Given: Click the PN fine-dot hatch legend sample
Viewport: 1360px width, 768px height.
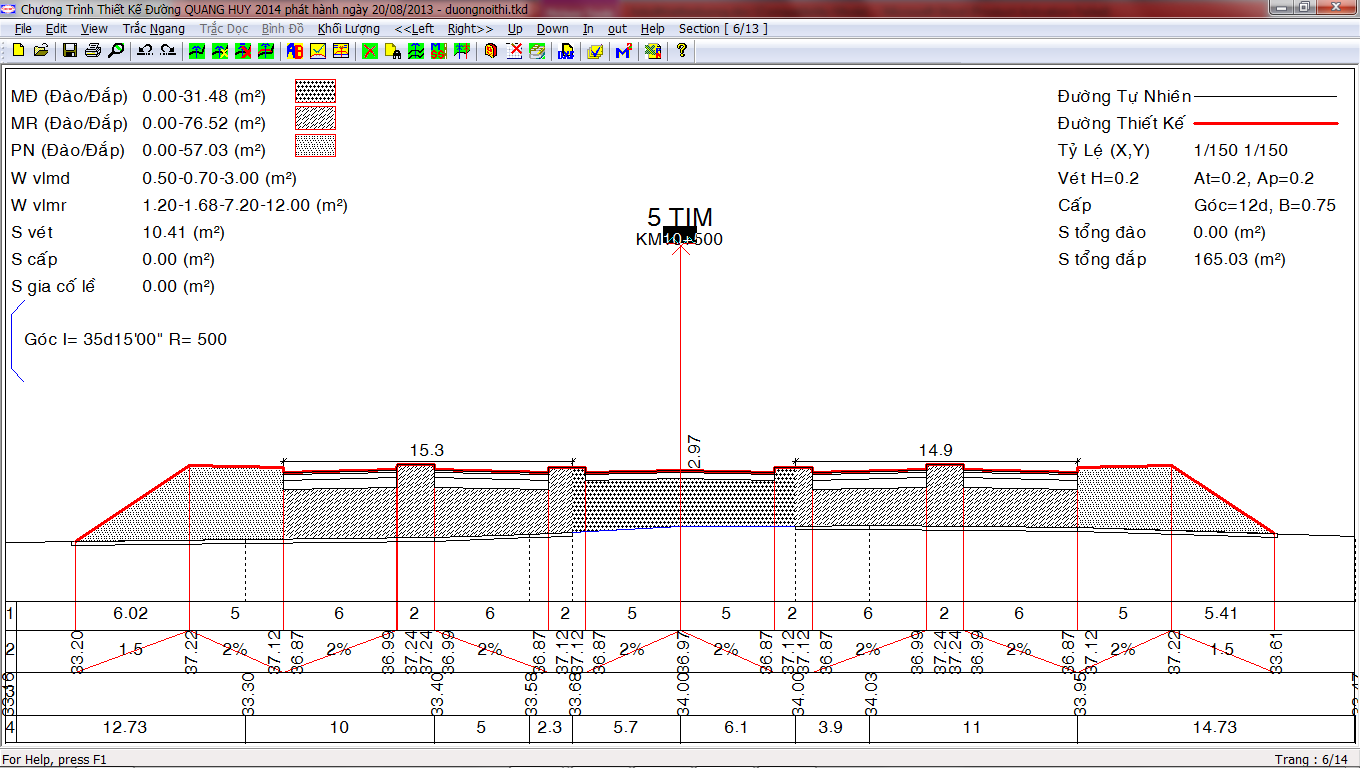Looking at the screenshot, I should [315, 146].
